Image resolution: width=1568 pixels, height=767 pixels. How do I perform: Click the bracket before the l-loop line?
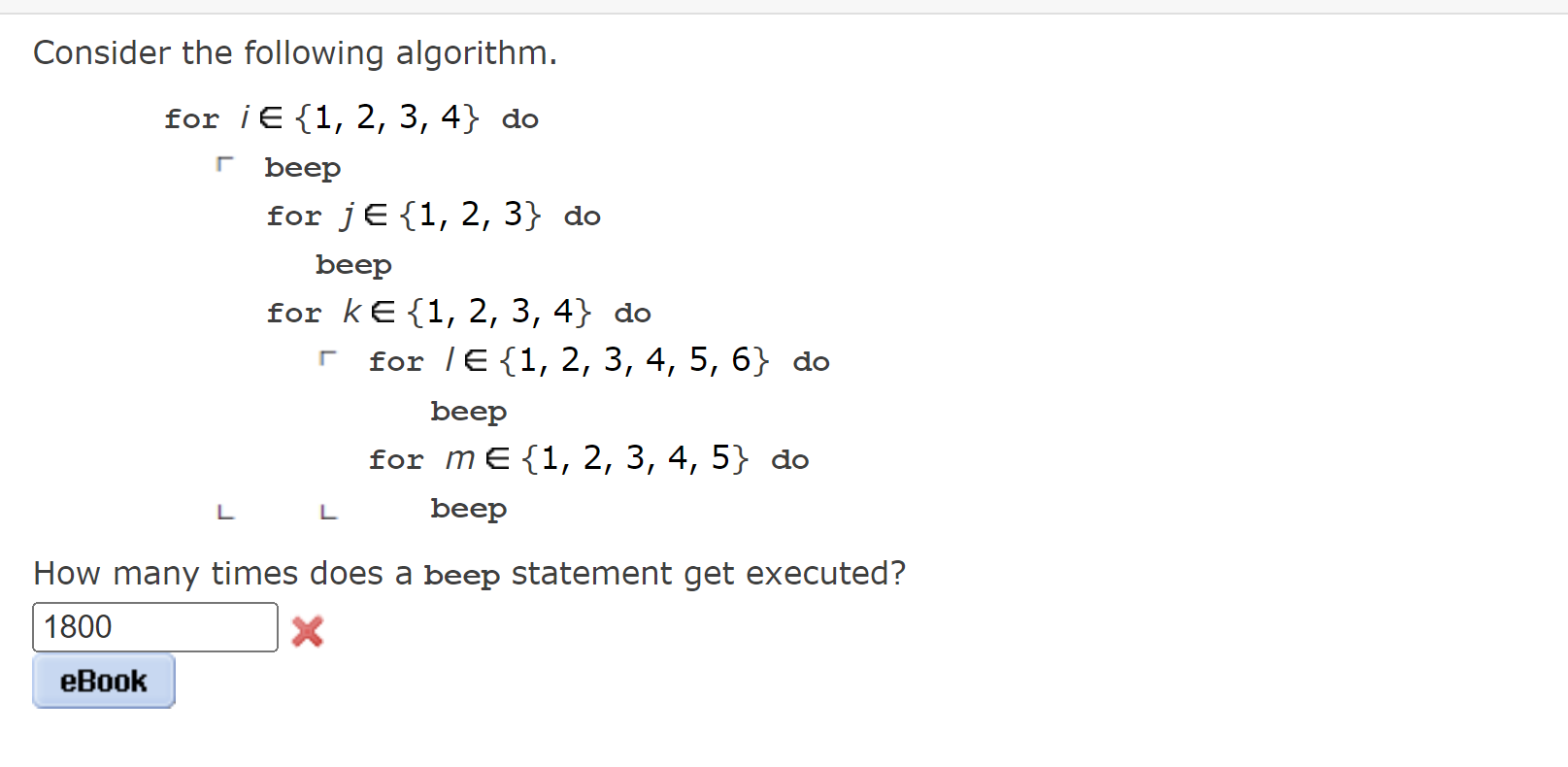[328, 357]
